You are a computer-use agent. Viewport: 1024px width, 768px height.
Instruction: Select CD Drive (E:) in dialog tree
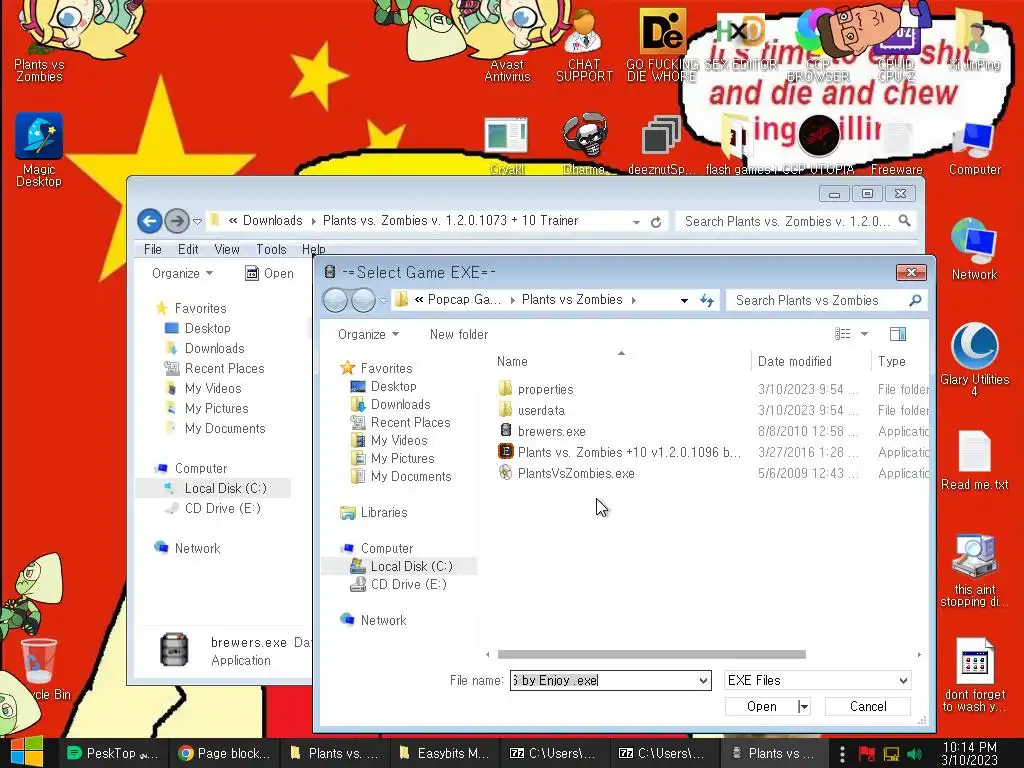[x=398, y=584]
